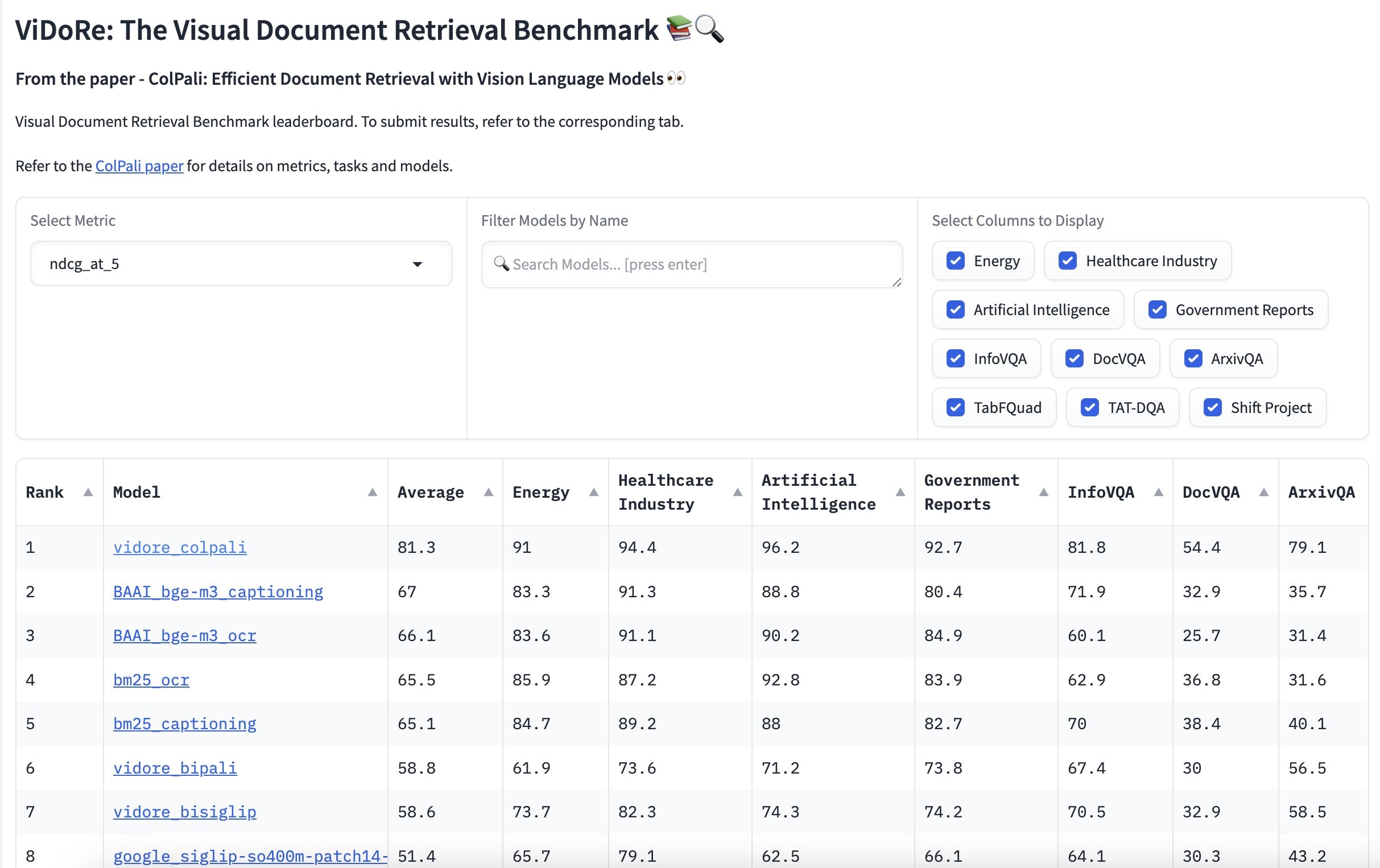Viewport: 1380px width, 868px height.
Task: Click the InfoVQA column sort arrow
Action: tap(1158, 492)
